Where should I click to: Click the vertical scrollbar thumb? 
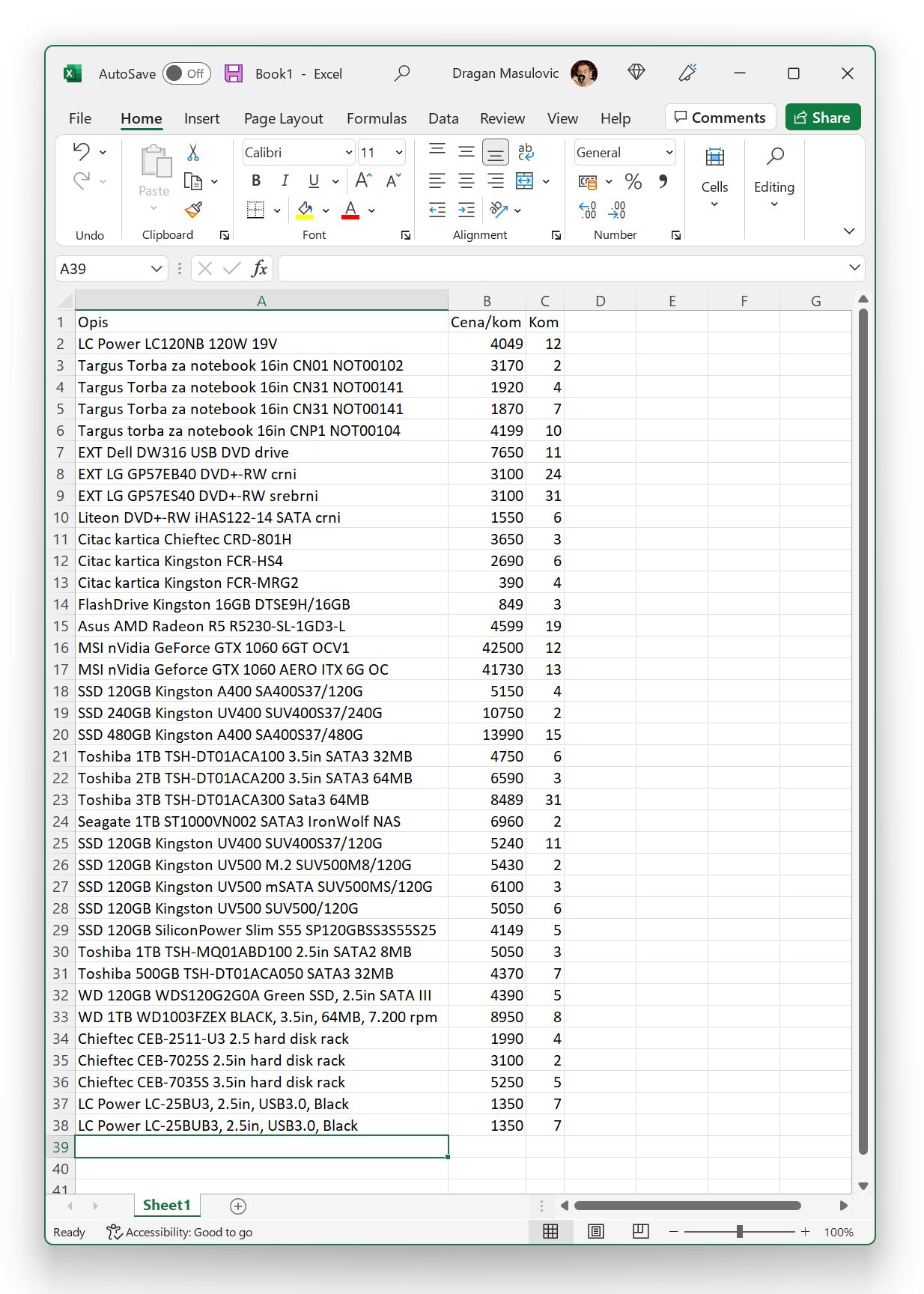(x=863, y=731)
